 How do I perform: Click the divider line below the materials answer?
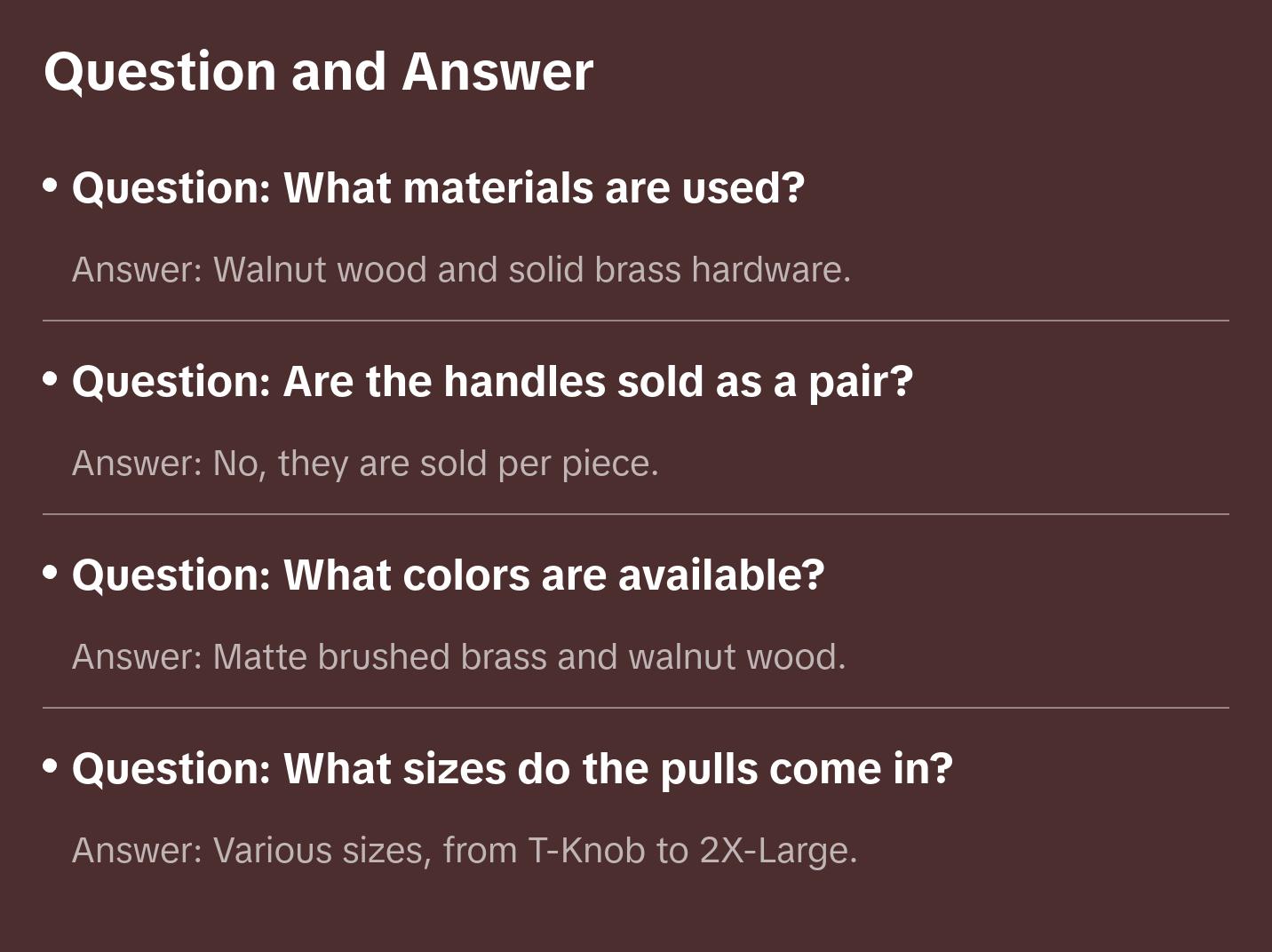(x=636, y=321)
